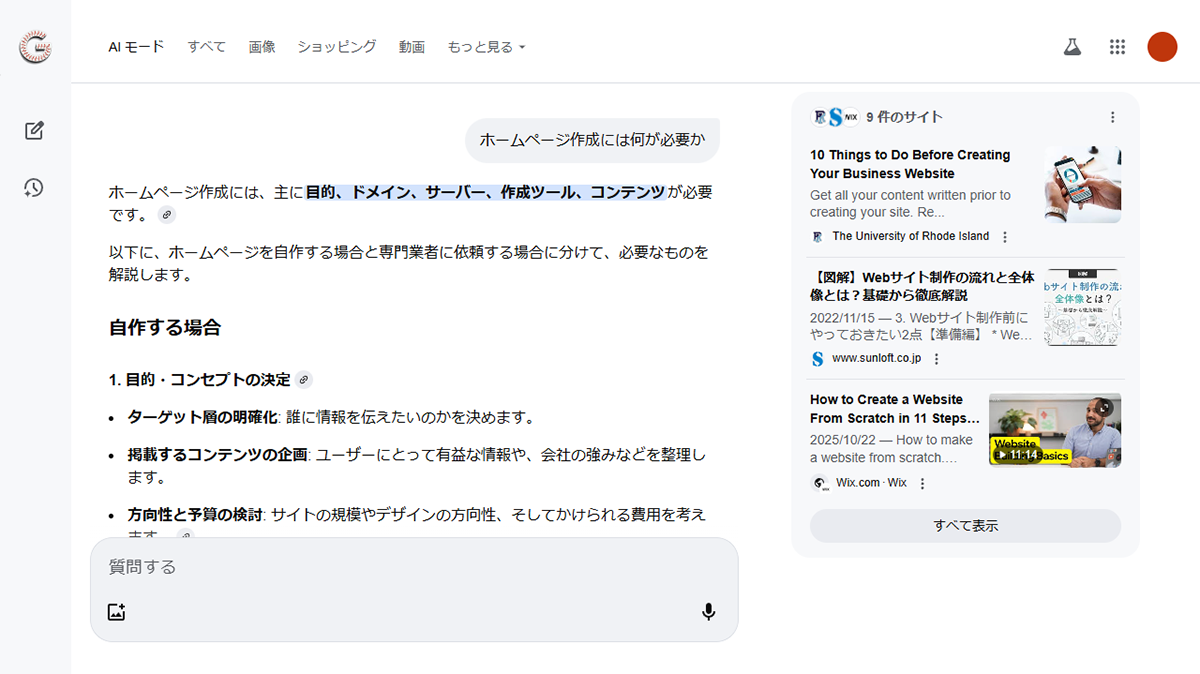
Task: Open the Google apps grid
Action: pyautogui.click(x=1117, y=46)
